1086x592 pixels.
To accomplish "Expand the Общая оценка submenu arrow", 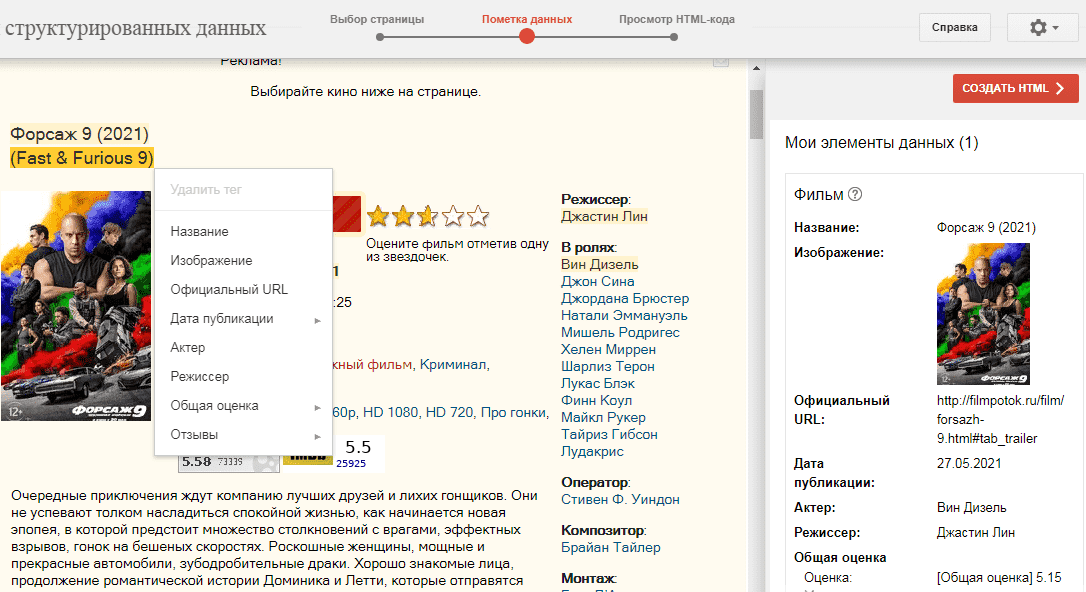I will 317,408.
